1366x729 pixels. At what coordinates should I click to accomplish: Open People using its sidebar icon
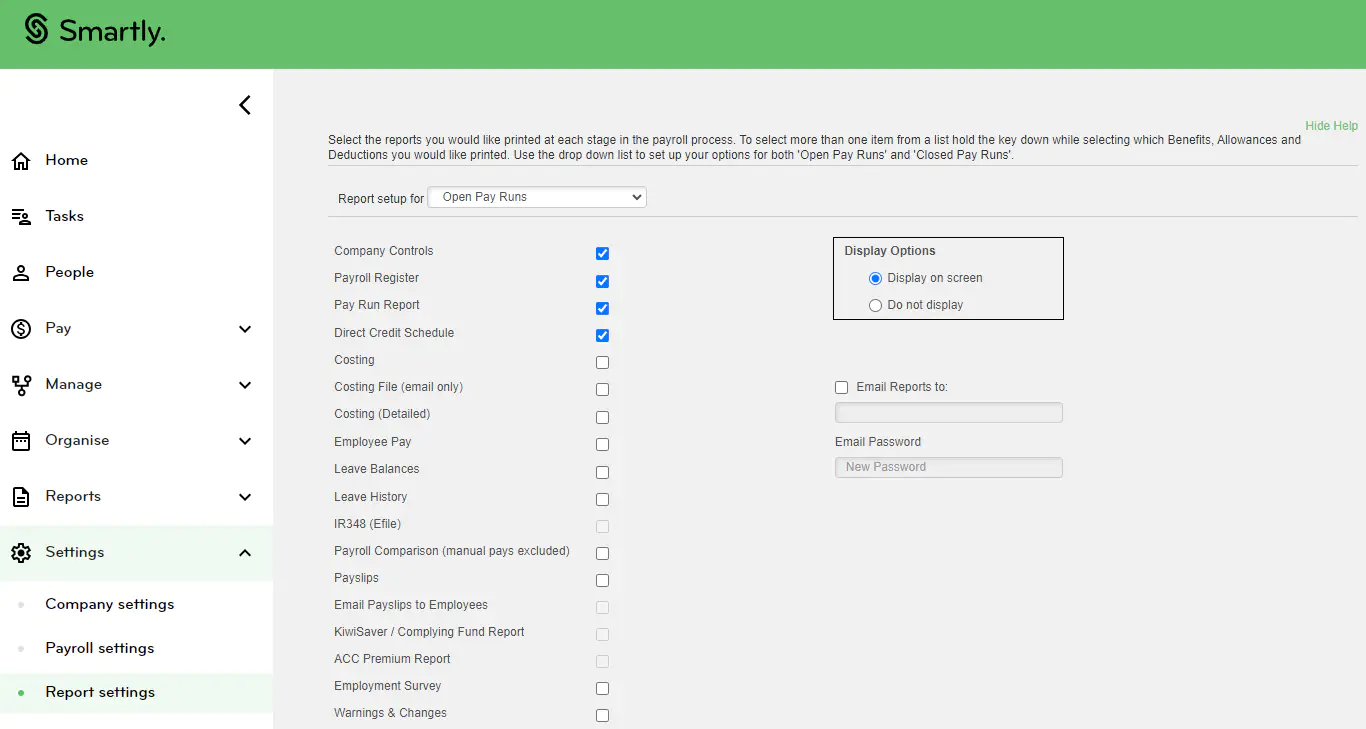tap(22, 271)
